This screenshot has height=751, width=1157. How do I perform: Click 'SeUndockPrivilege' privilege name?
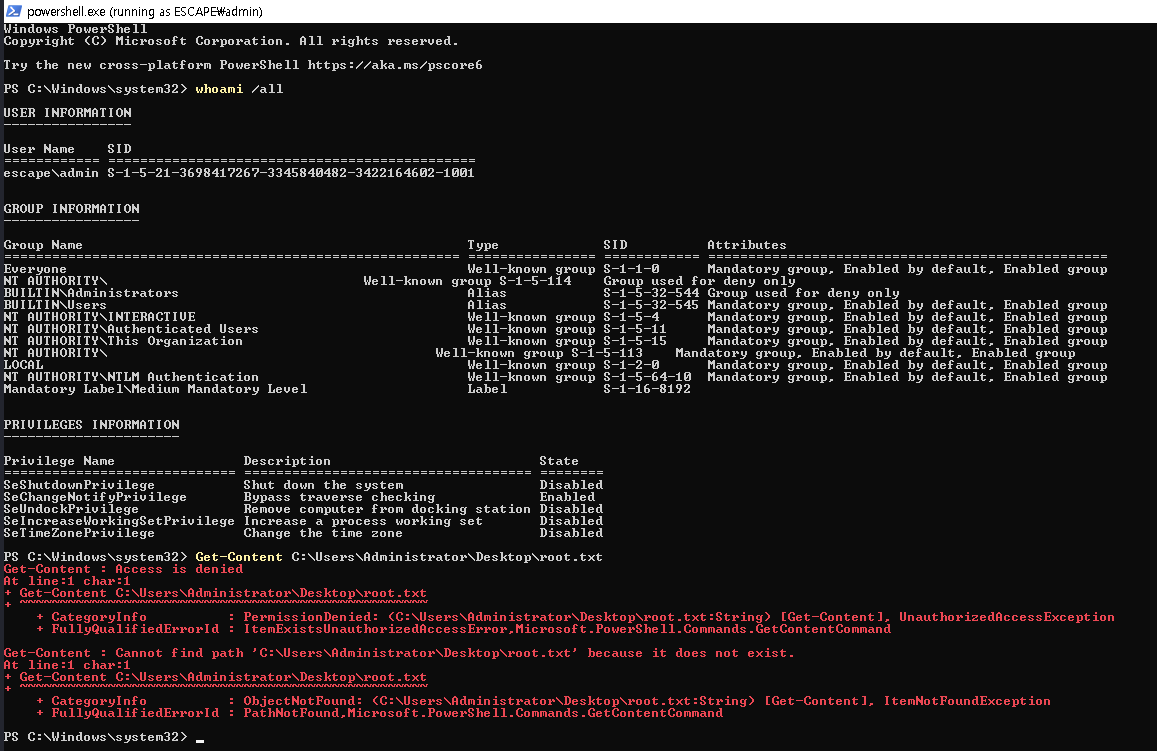(71, 509)
